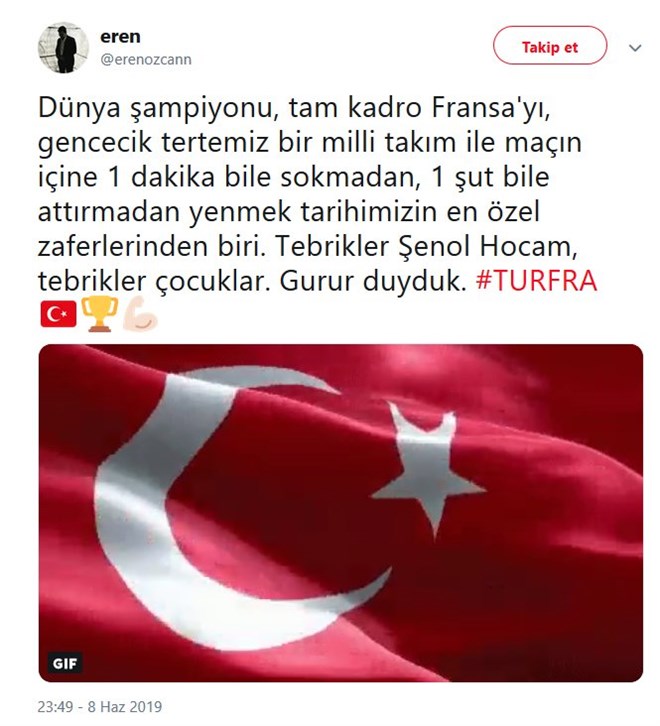Click the Takip et follow button

pyautogui.click(x=550, y=45)
